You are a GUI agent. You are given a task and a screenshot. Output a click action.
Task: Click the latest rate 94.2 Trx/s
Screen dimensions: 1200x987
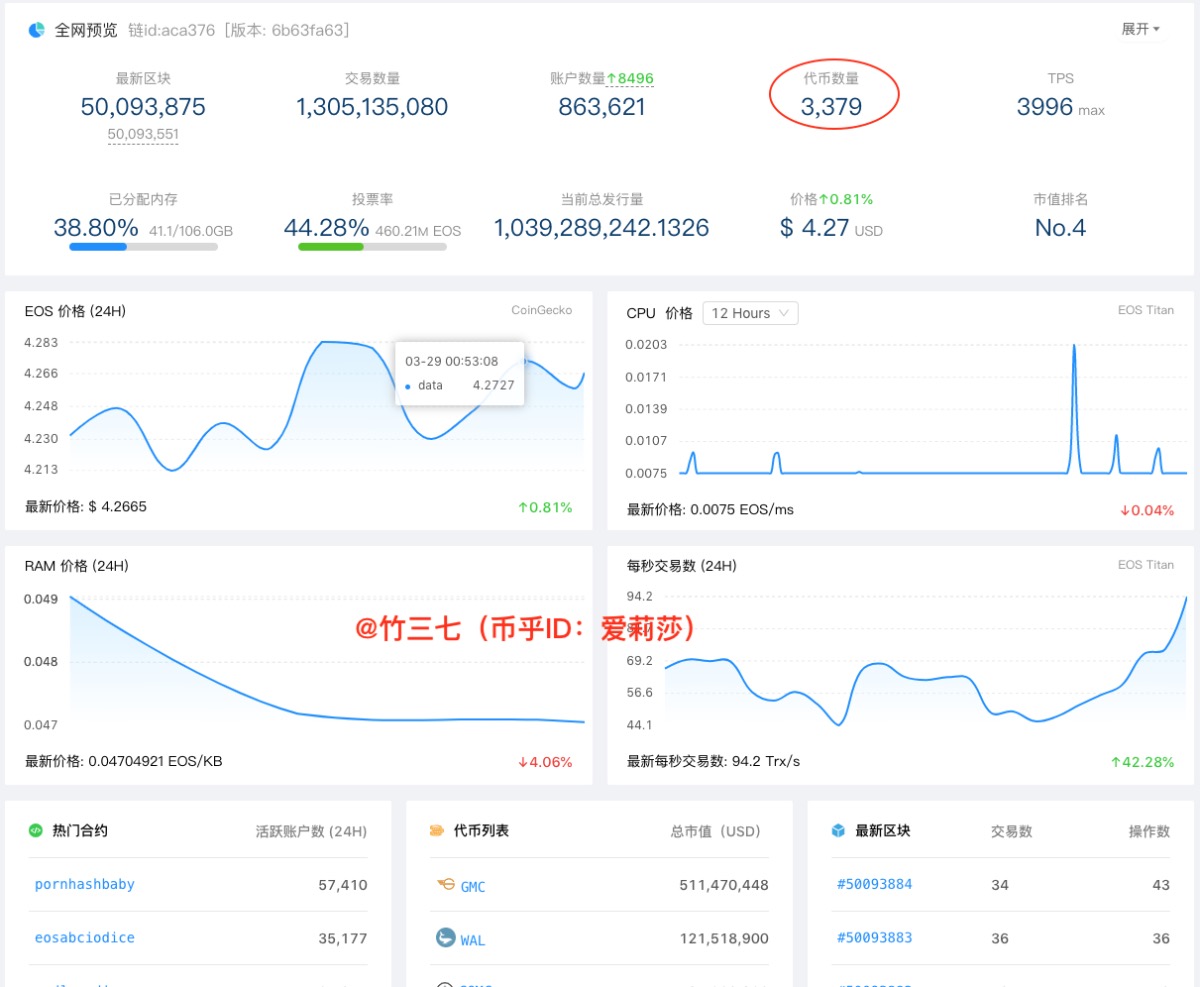[764, 761]
